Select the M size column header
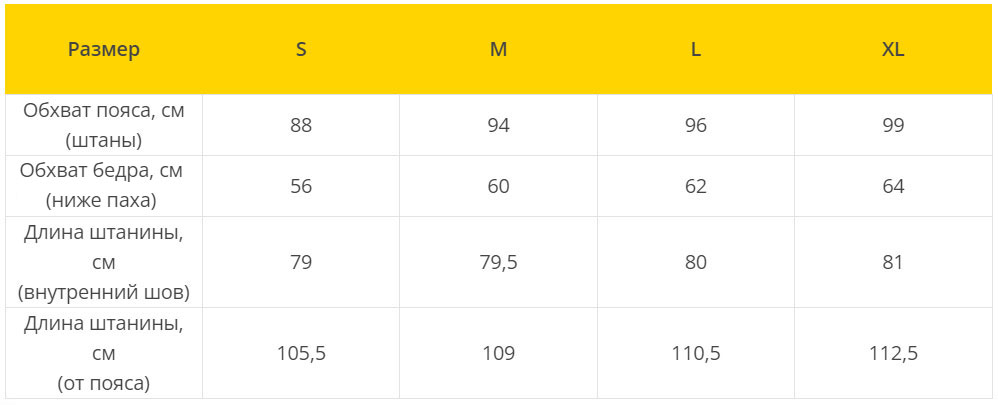This screenshot has width=998, height=405. [498, 50]
